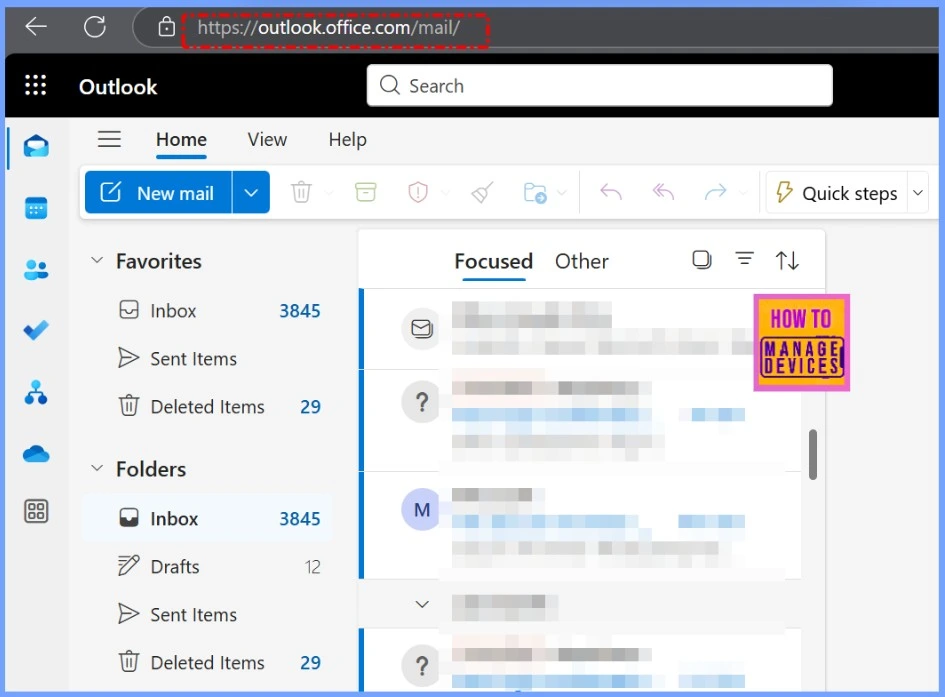Open the Move to dropdown arrow
Viewport: 945px width, 697px height.
coord(562,193)
